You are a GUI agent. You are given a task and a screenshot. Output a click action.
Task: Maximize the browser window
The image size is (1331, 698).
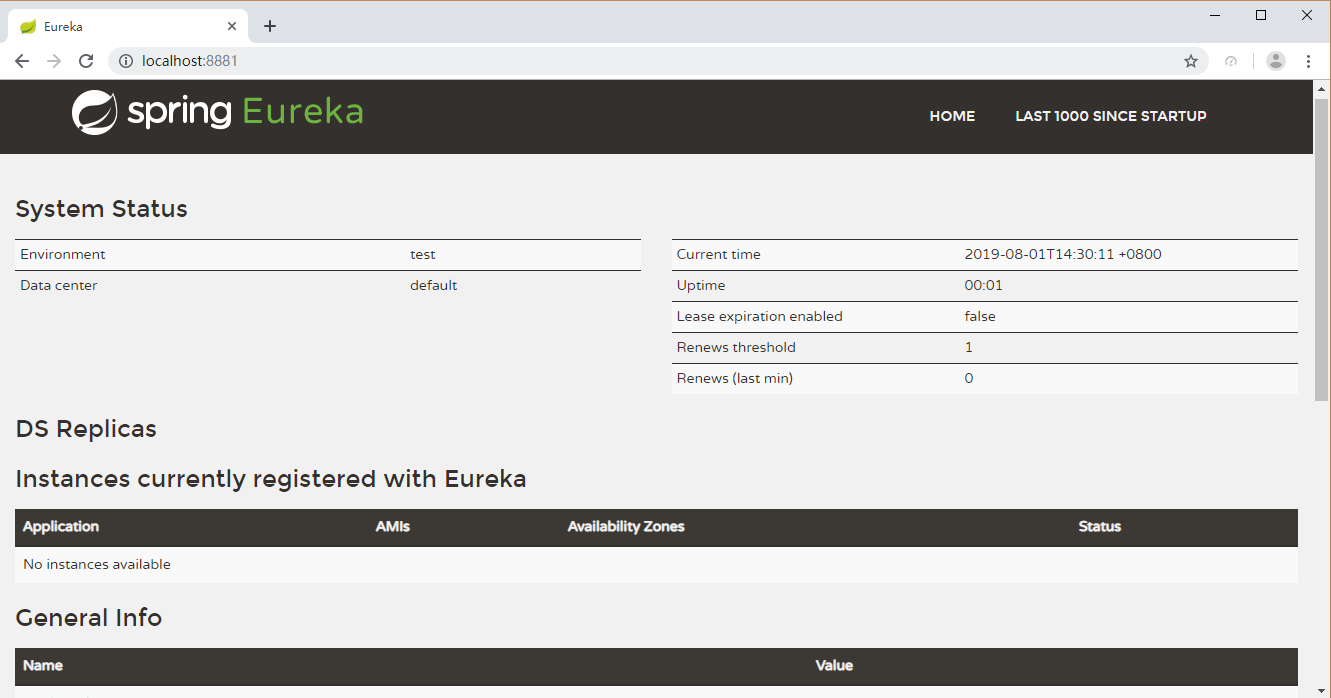pyautogui.click(x=1261, y=15)
